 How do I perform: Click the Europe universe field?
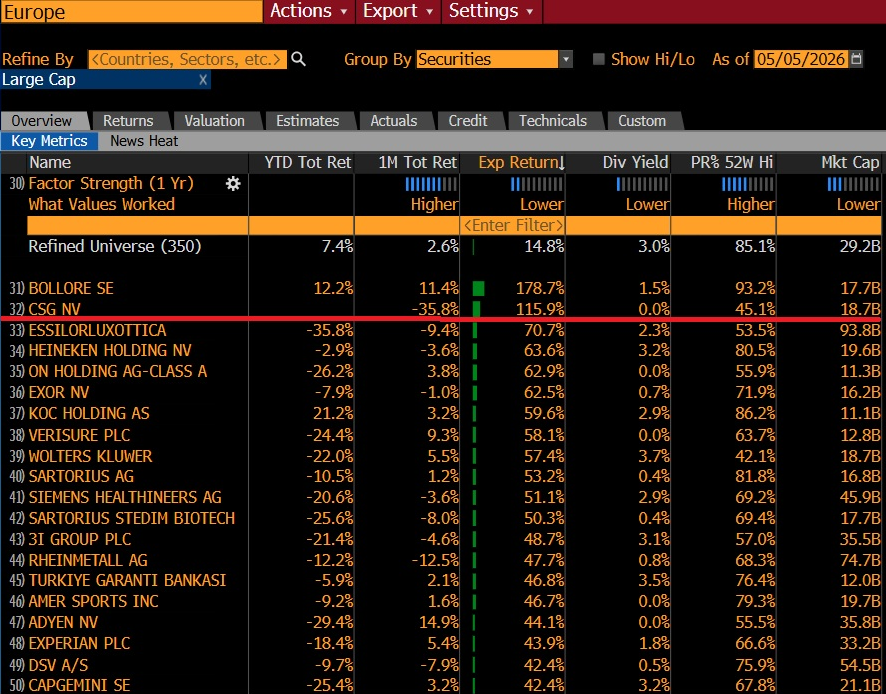[132, 12]
